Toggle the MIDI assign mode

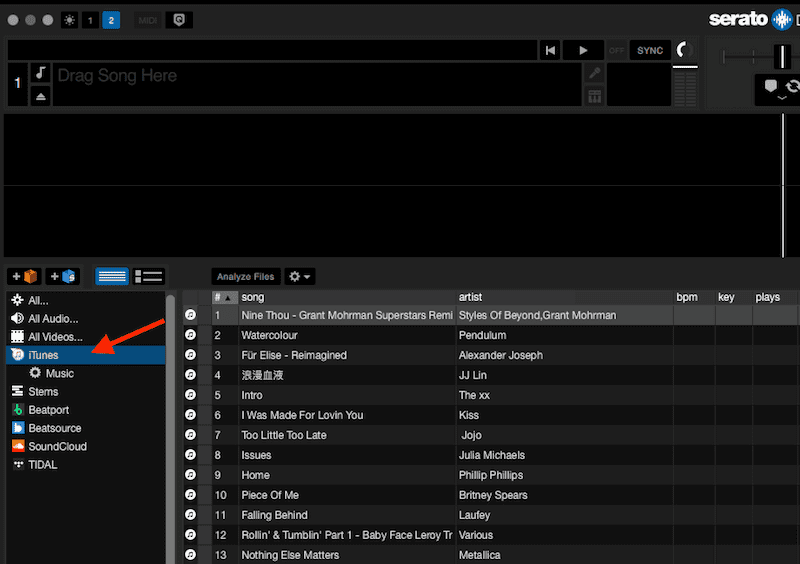[147, 20]
